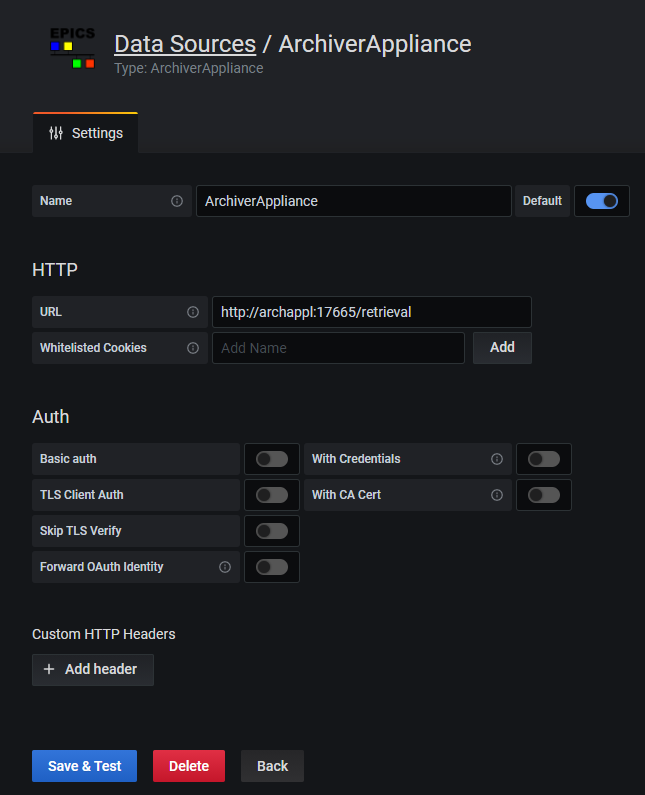The height and width of the screenshot is (795, 645).
Task: Click the With CA Cert info icon
Action: pos(497,495)
